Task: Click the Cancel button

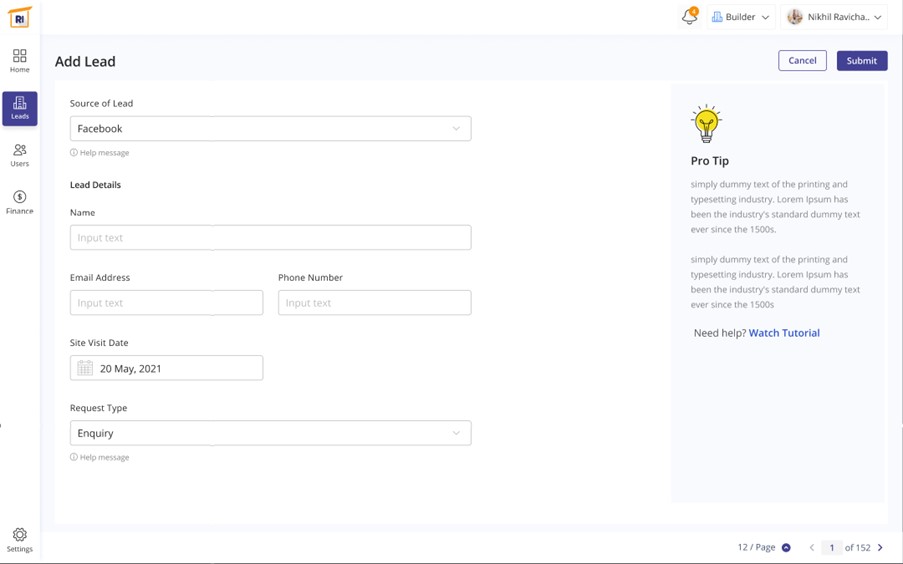Action: click(x=802, y=61)
